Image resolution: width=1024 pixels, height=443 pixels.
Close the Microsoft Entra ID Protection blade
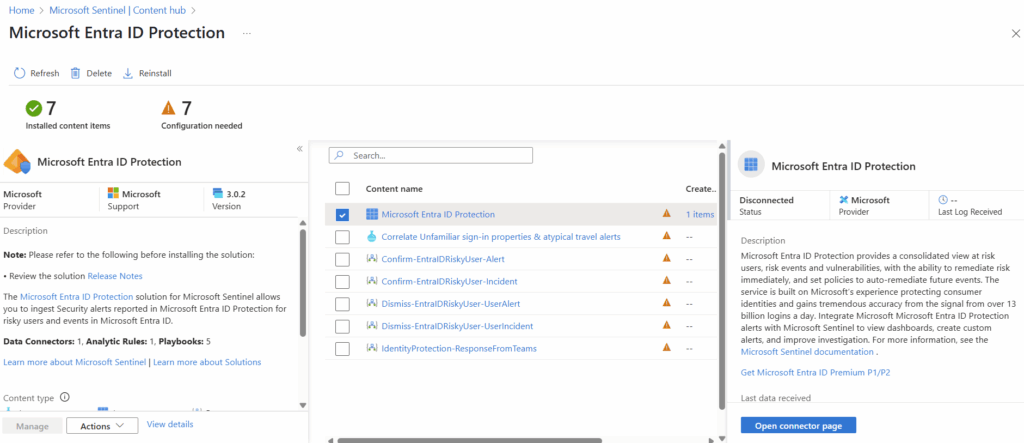point(1016,34)
